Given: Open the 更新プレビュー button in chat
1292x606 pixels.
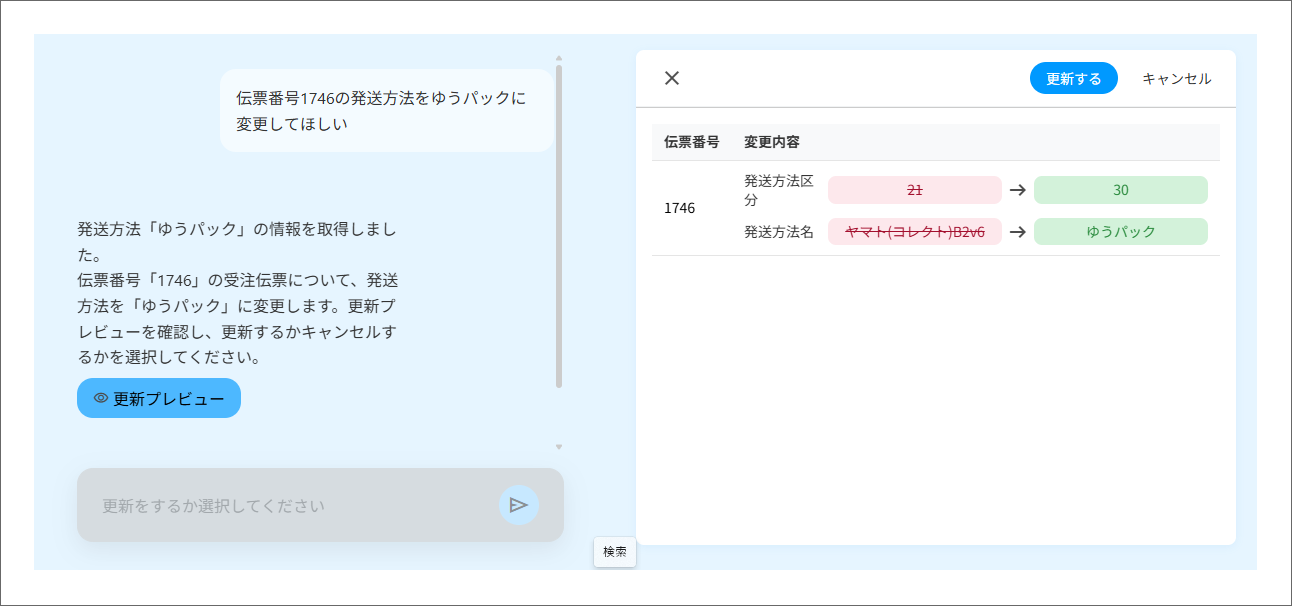Looking at the screenshot, I should point(159,398).
